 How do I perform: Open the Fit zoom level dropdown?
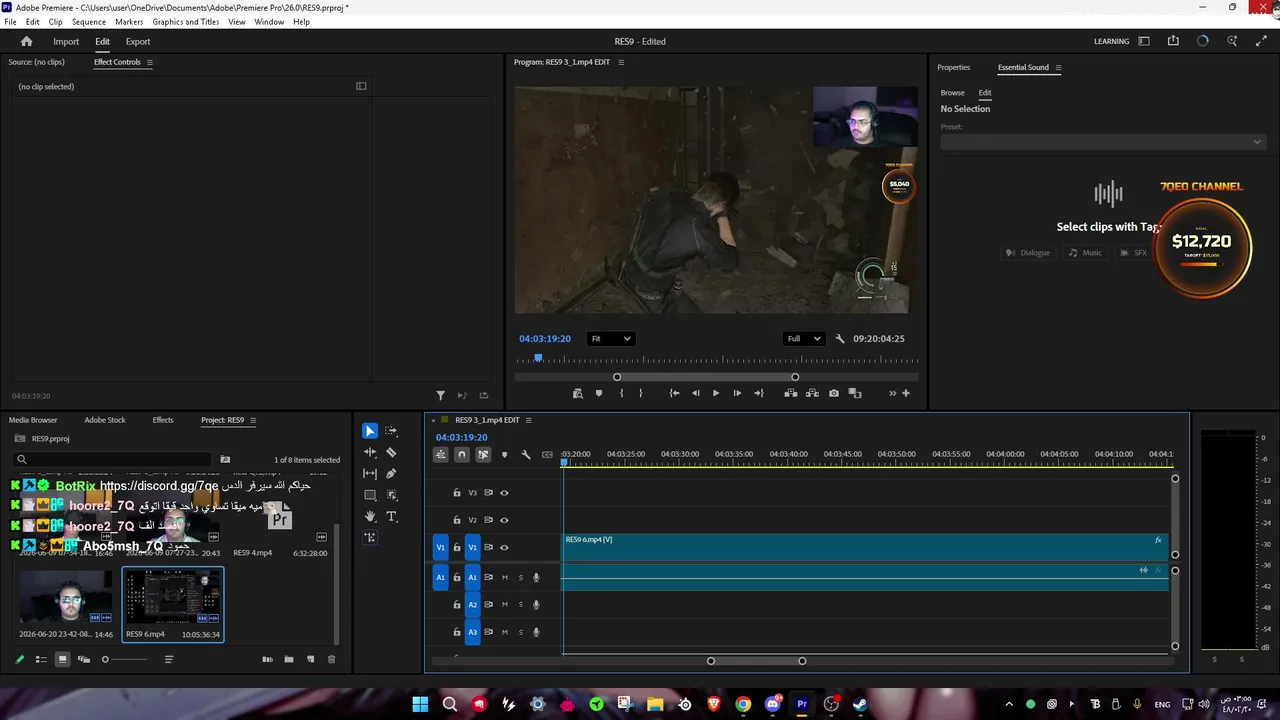pyautogui.click(x=610, y=339)
